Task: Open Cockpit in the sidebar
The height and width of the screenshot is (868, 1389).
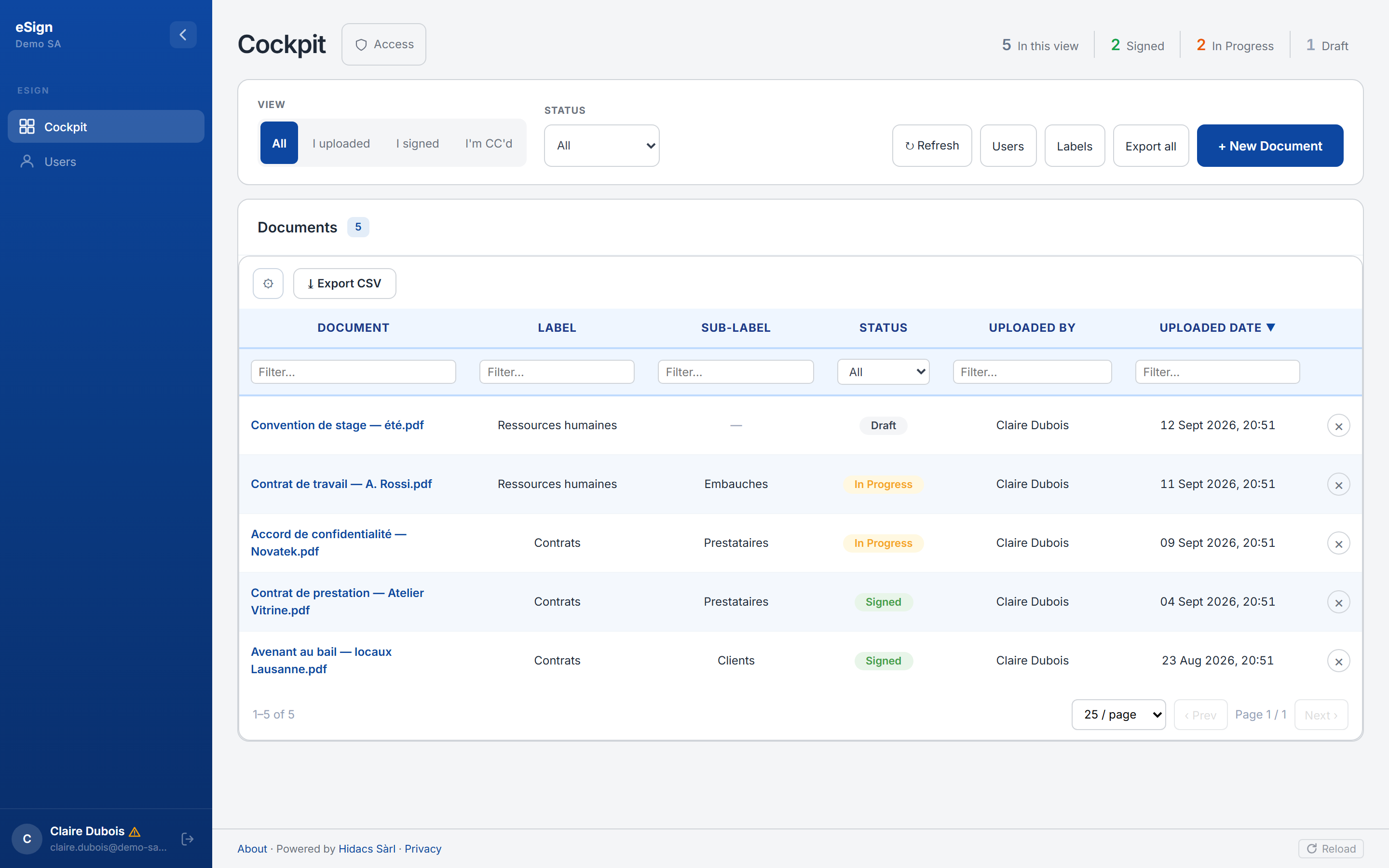Action: [x=106, y=127]
